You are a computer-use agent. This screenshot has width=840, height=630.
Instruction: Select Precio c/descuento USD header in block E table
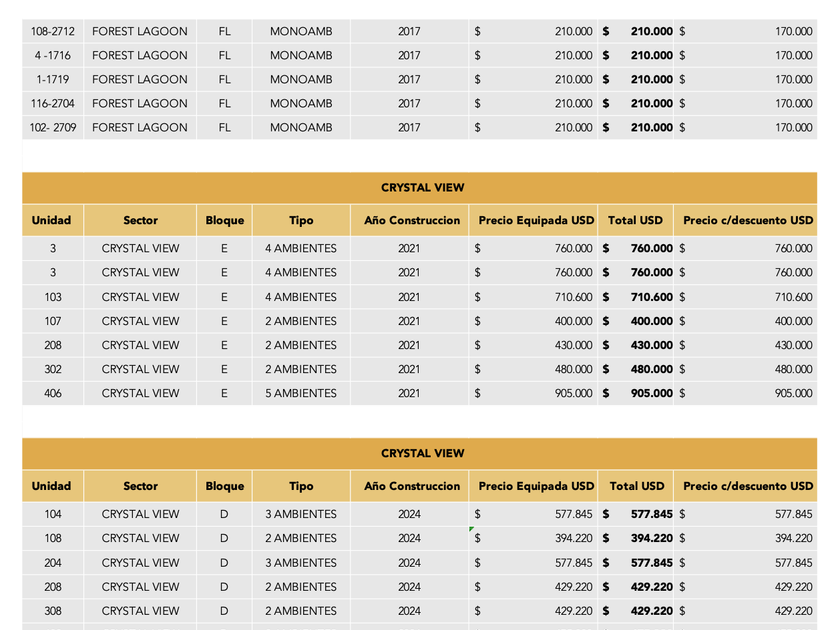pos(748,220)
